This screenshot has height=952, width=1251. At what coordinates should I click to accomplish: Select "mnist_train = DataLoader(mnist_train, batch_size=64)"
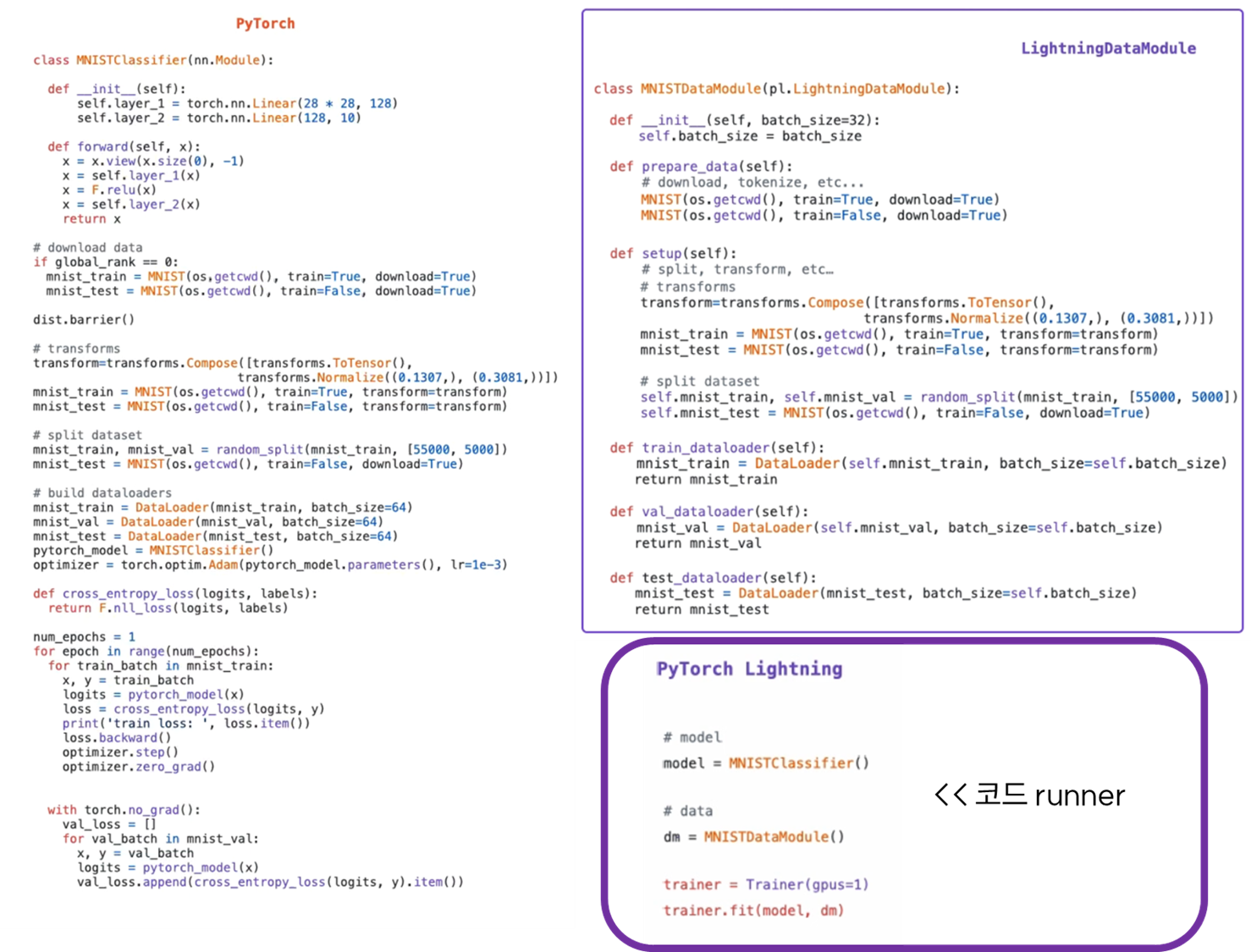pos(223,507)
